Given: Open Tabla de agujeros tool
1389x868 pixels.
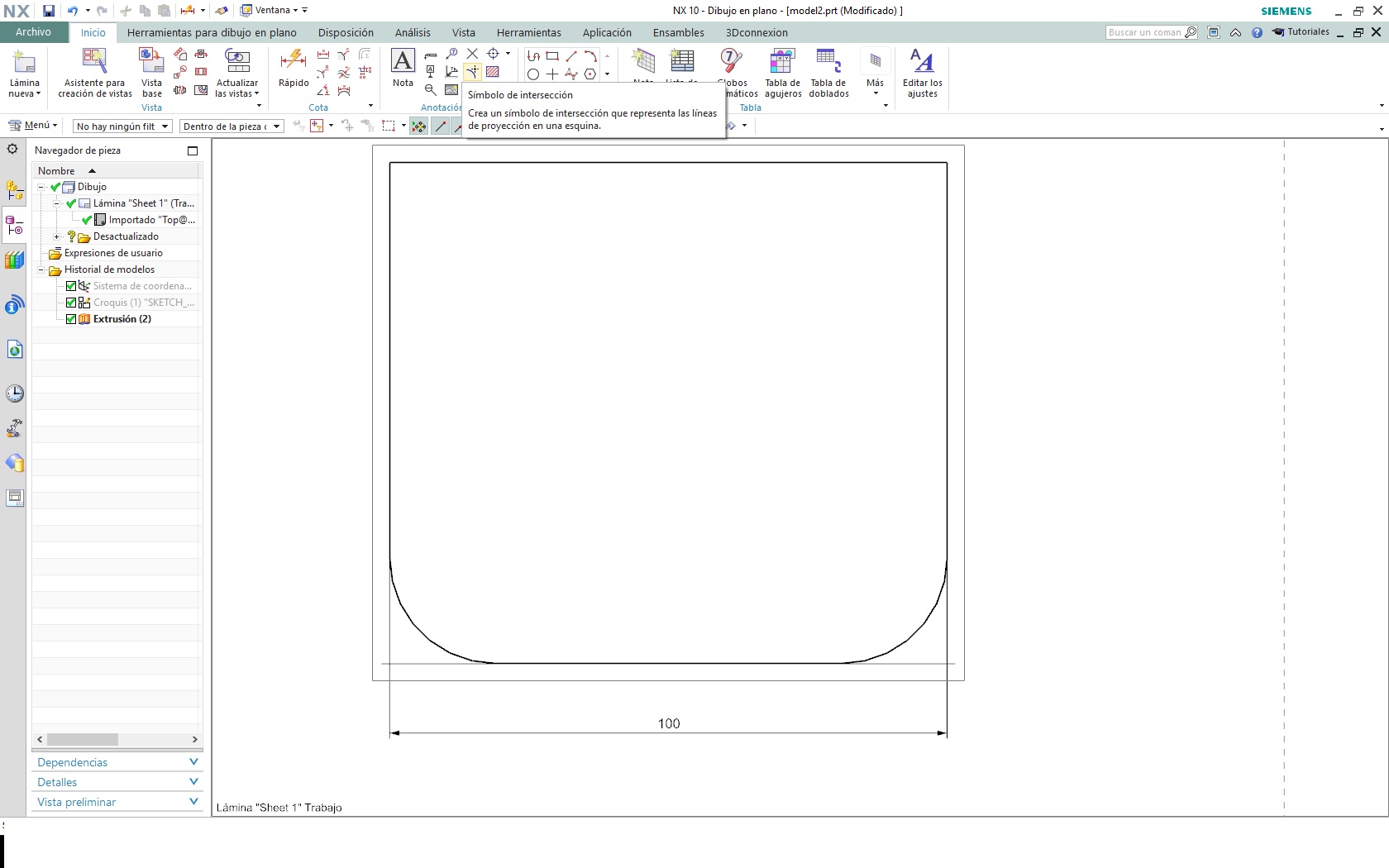Looking at the screenshot, I should tap(783, 74).
